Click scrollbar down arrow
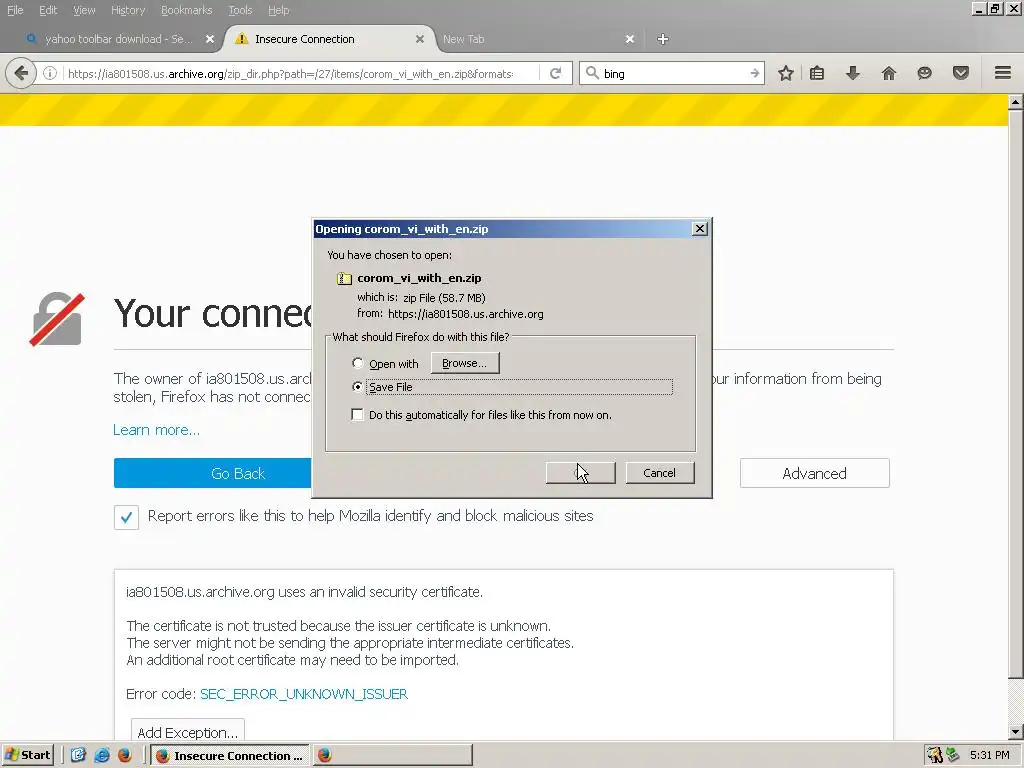The height and width of the screenshot is (768, 1024). (x=1016, y=732)
